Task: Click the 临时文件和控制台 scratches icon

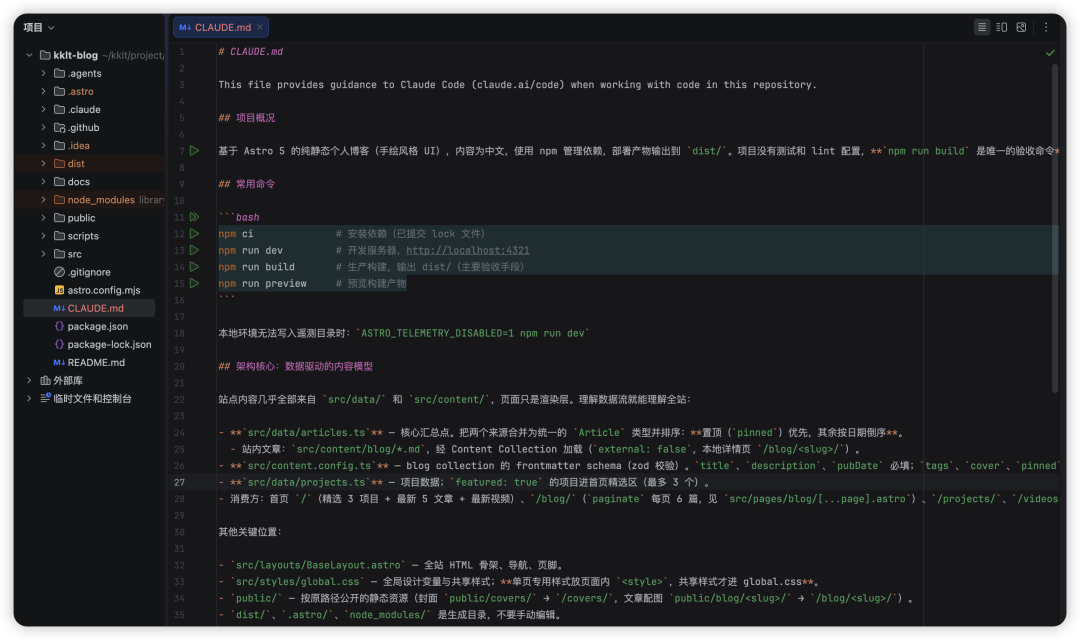Action: tap(45, 398)
